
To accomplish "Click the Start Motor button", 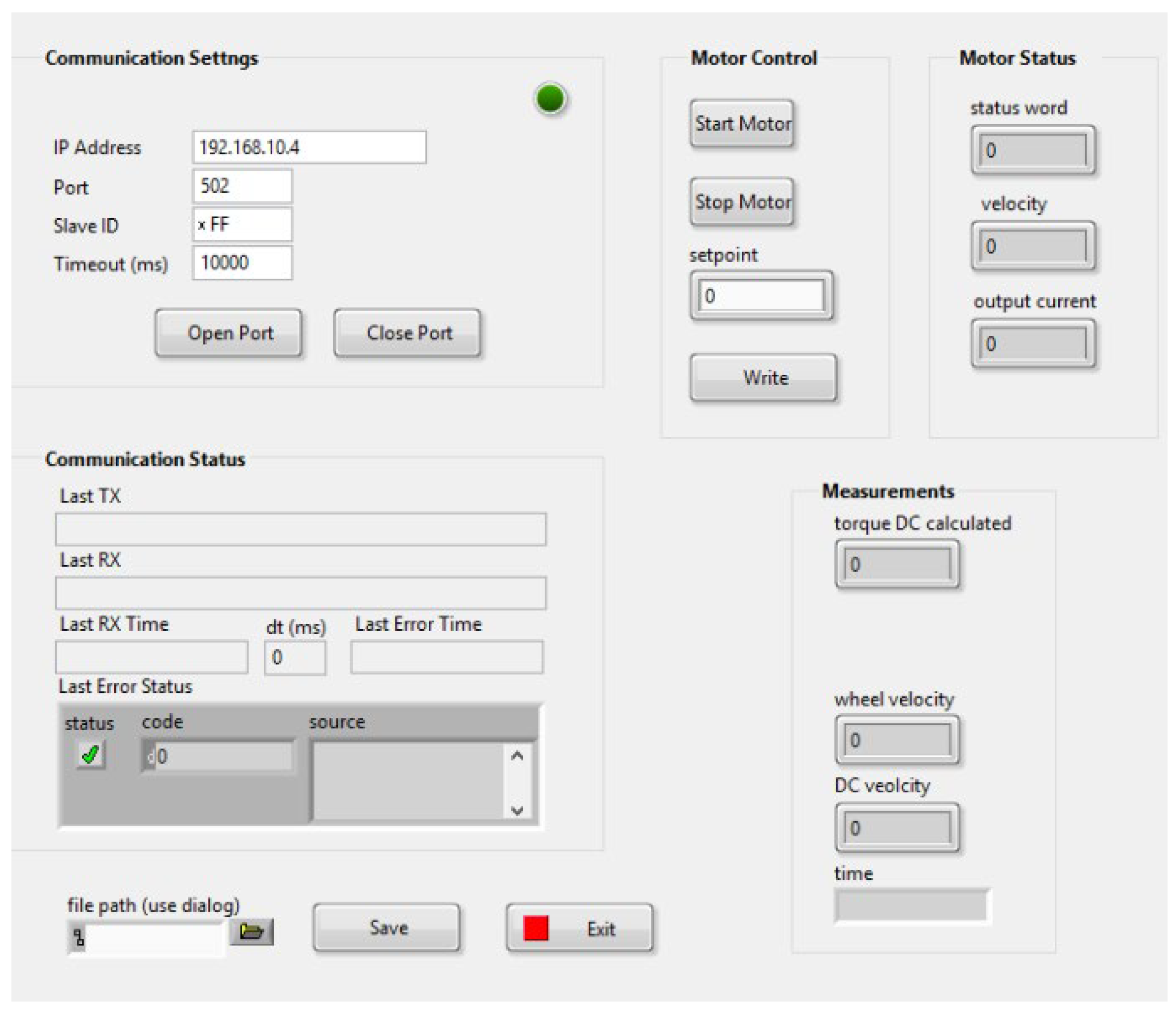I will pos(741,124).
